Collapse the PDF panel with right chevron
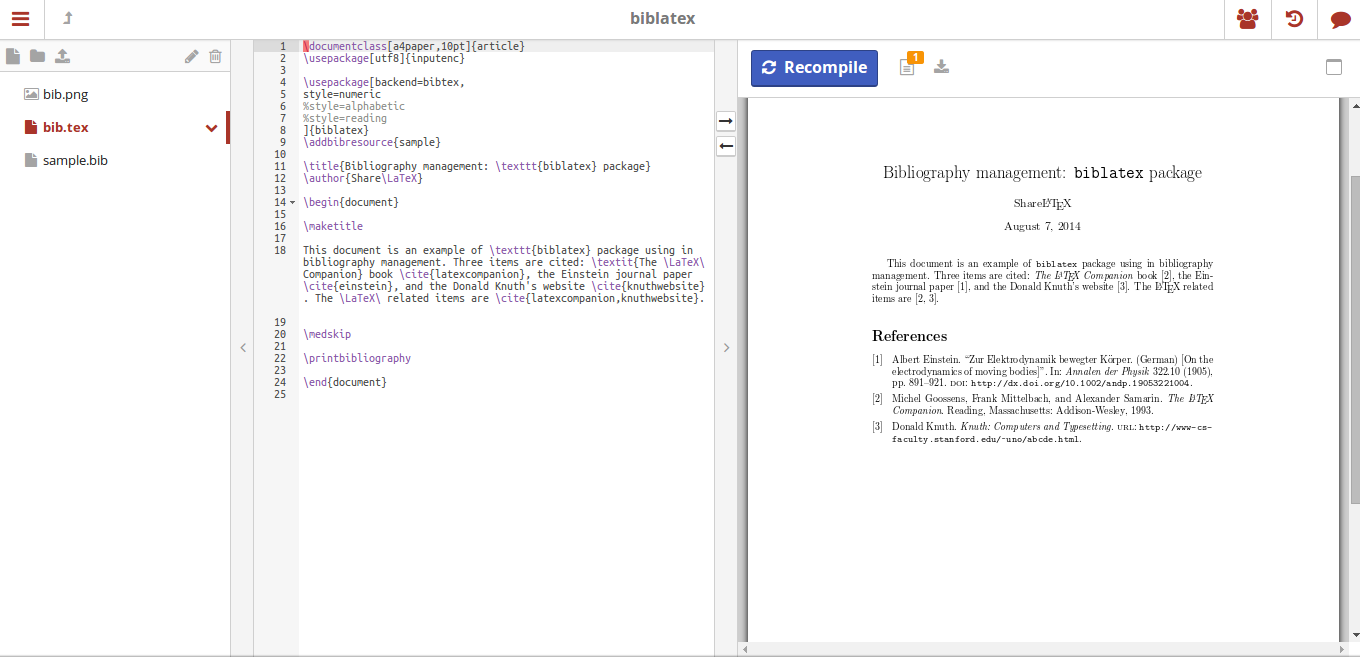Image resolution: width=1360 pixels, height=657 pixels. tap(726, 348)
